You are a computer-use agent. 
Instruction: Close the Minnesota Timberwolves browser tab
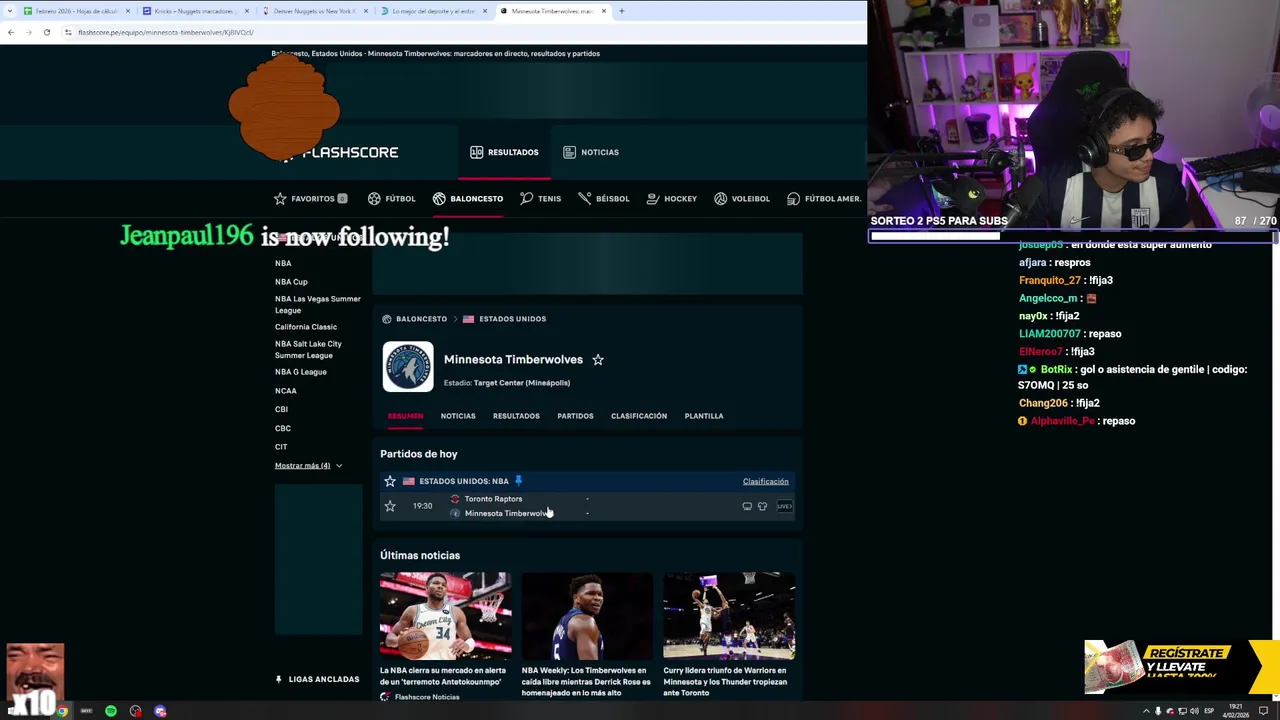point(605,11)
